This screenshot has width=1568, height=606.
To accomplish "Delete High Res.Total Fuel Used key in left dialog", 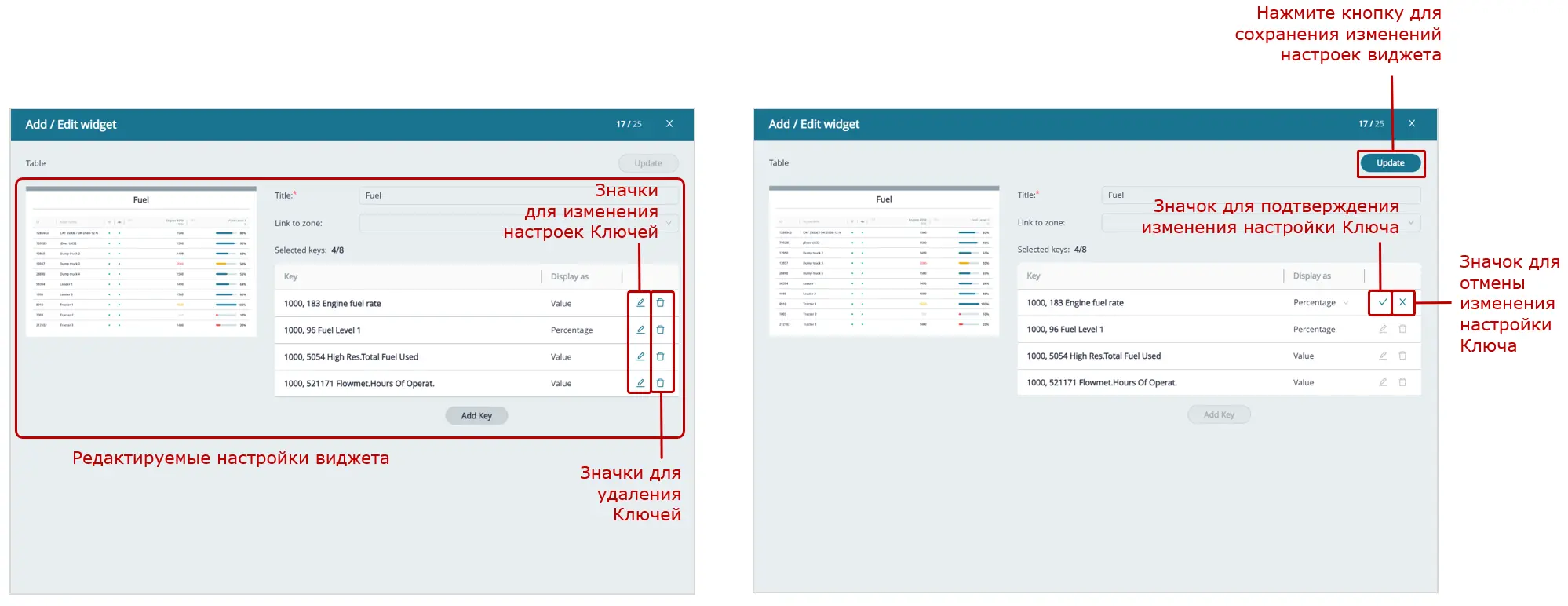I will point(661,356).
